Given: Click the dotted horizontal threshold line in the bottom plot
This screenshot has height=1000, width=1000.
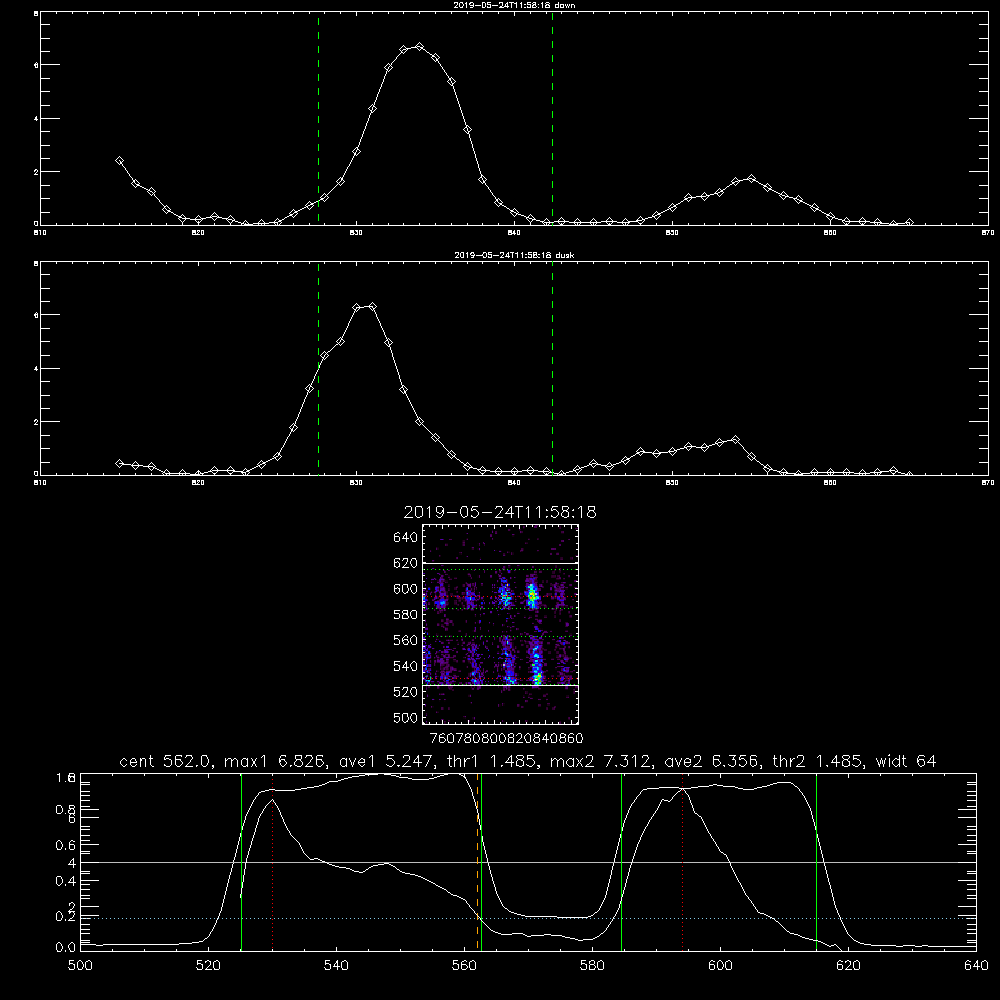Looking at the screenshot, I should pos(528,918).
